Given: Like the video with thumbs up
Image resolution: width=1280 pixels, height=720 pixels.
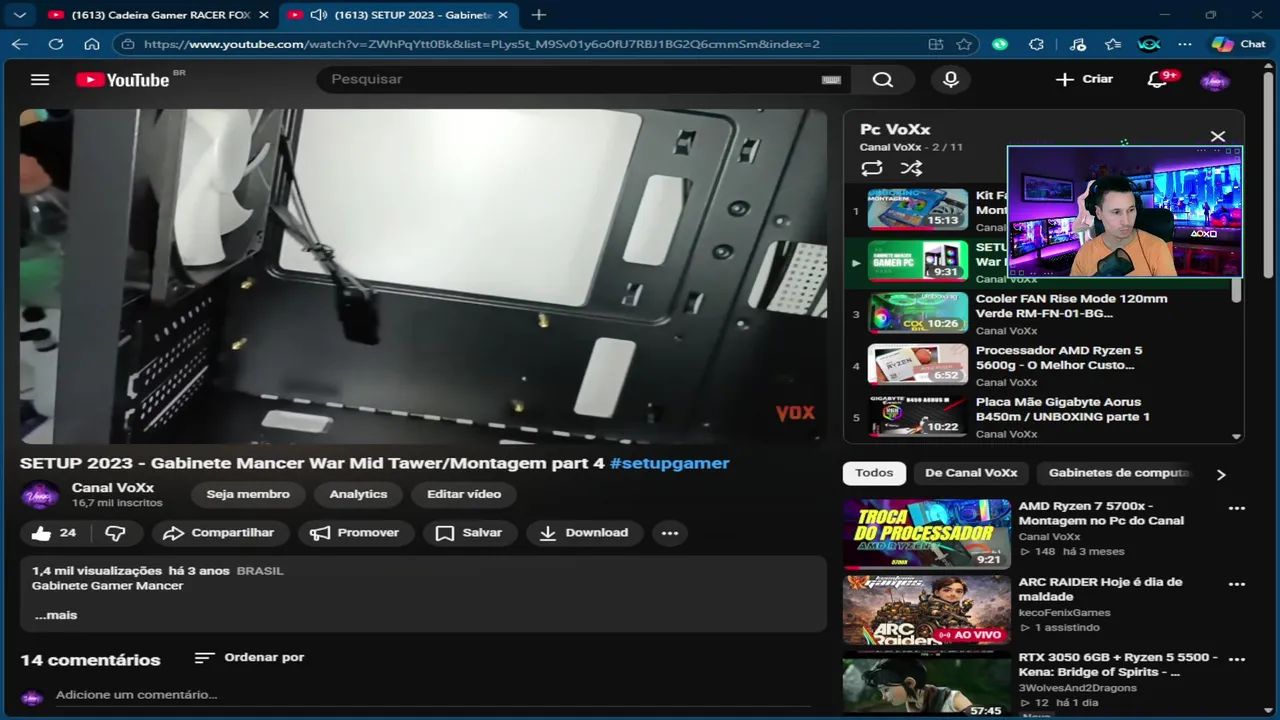Looking at the screenshot, I should pyautogui.click(x=54, y=533).
